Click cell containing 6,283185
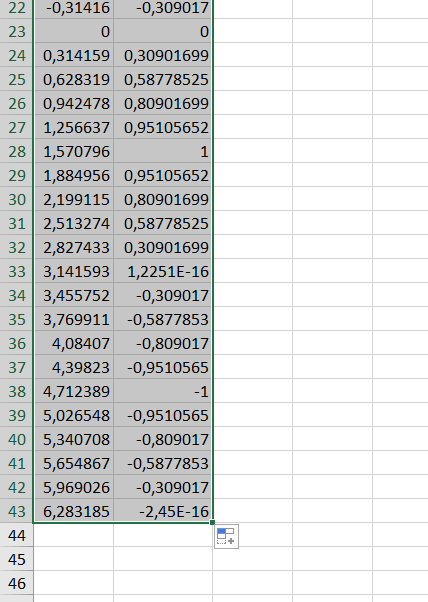Screen dimensions: 428x602 click(74, 511)
